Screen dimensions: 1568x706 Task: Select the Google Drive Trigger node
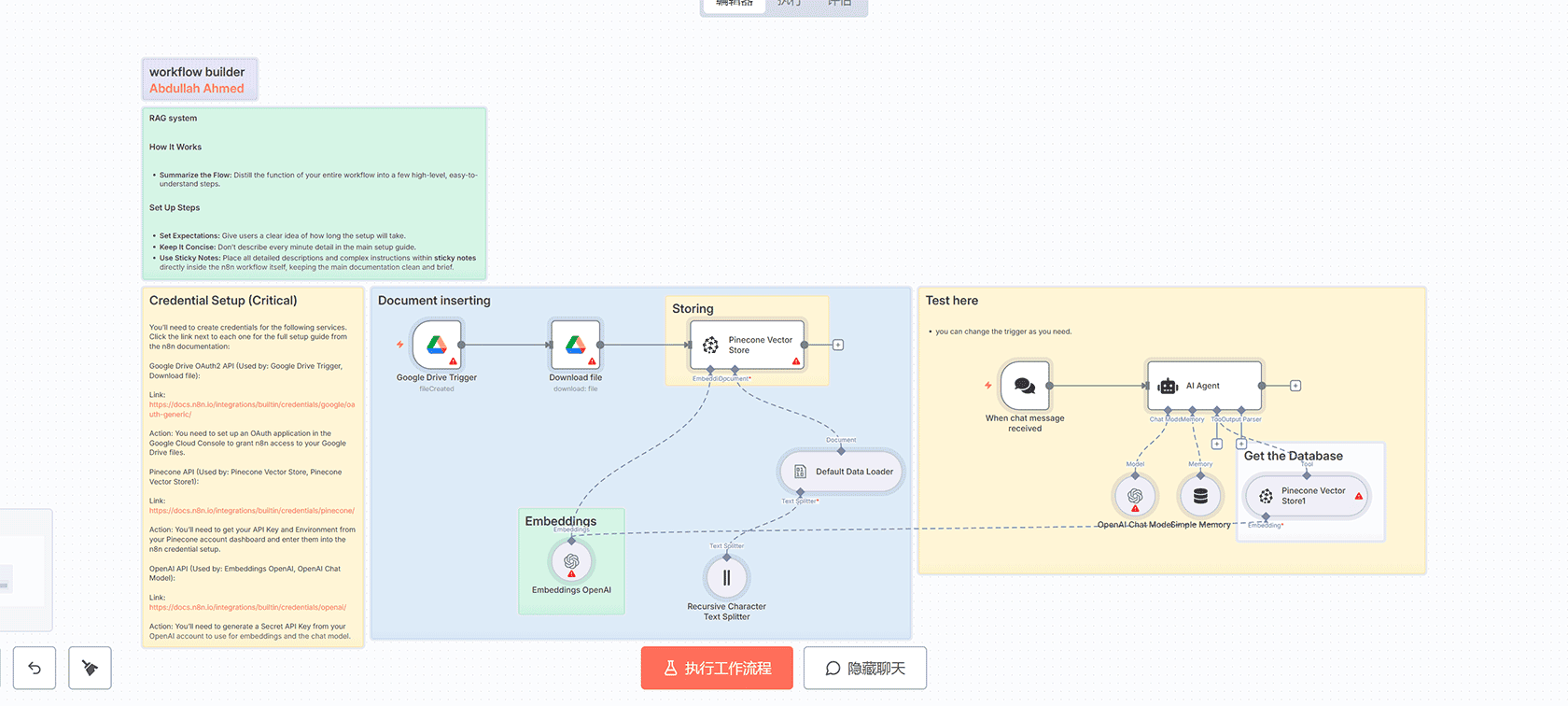[x=437, y=345]
